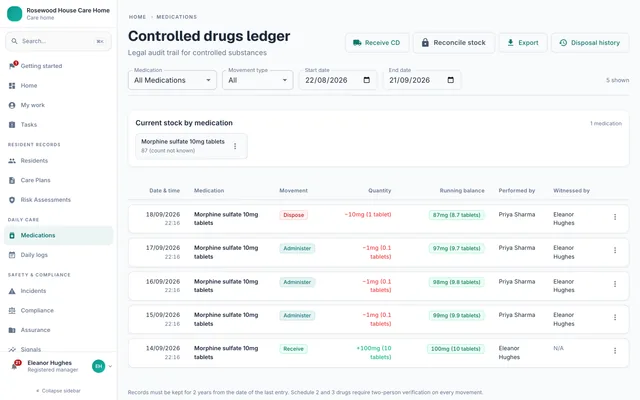This screenshot has width=640, height=400.
Task: Click the Compliance scales icon
Action: tap(12, 311)
